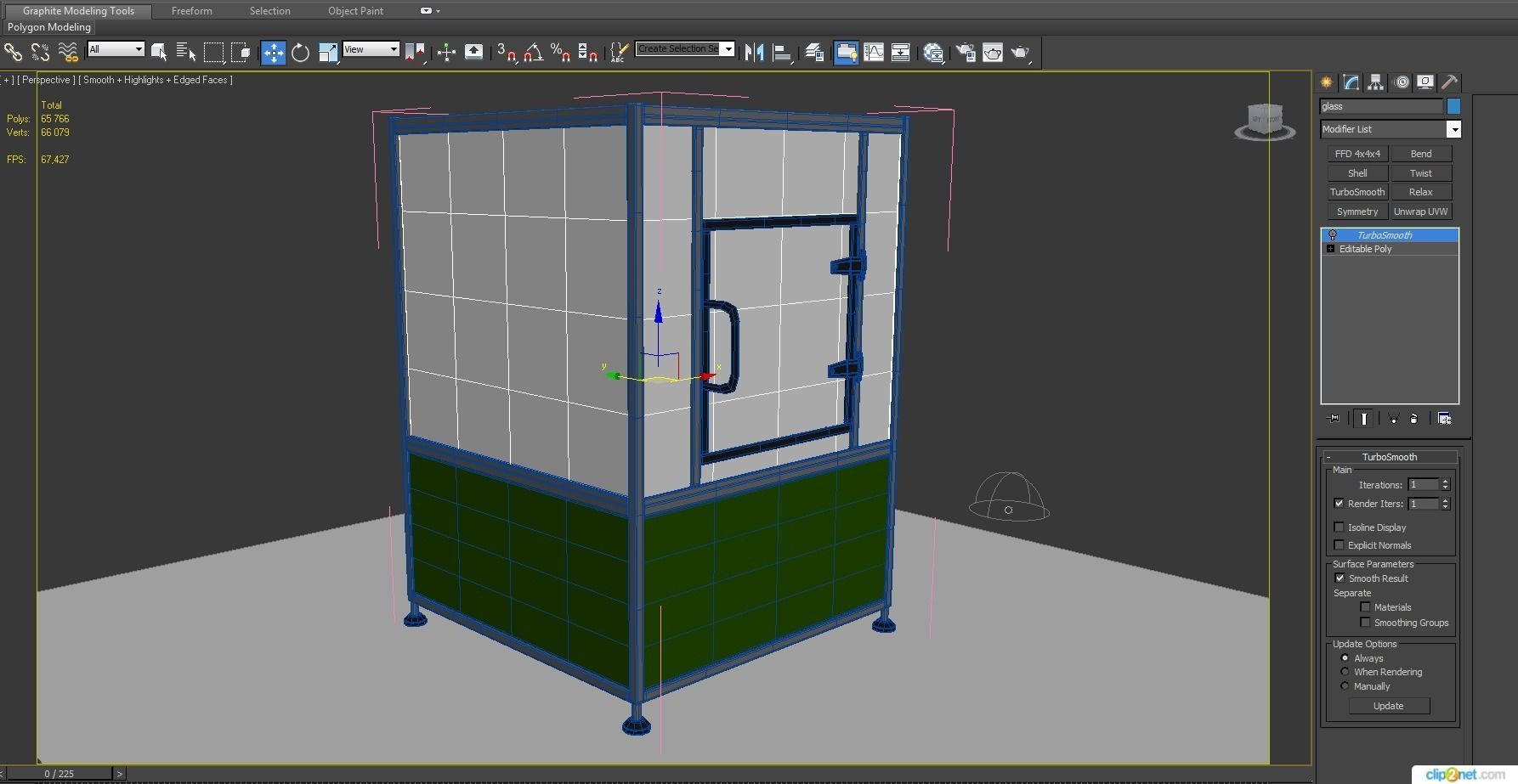Open the Curve Editor
Viewport: 1518px width, 784px height.
coord(874,53)
